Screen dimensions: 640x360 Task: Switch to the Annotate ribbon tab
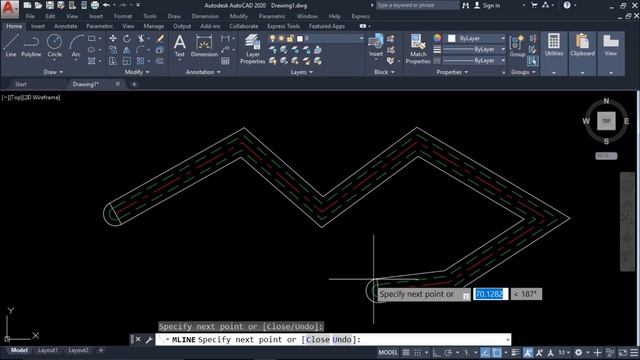pyautogui.click(x=65, y=26)
